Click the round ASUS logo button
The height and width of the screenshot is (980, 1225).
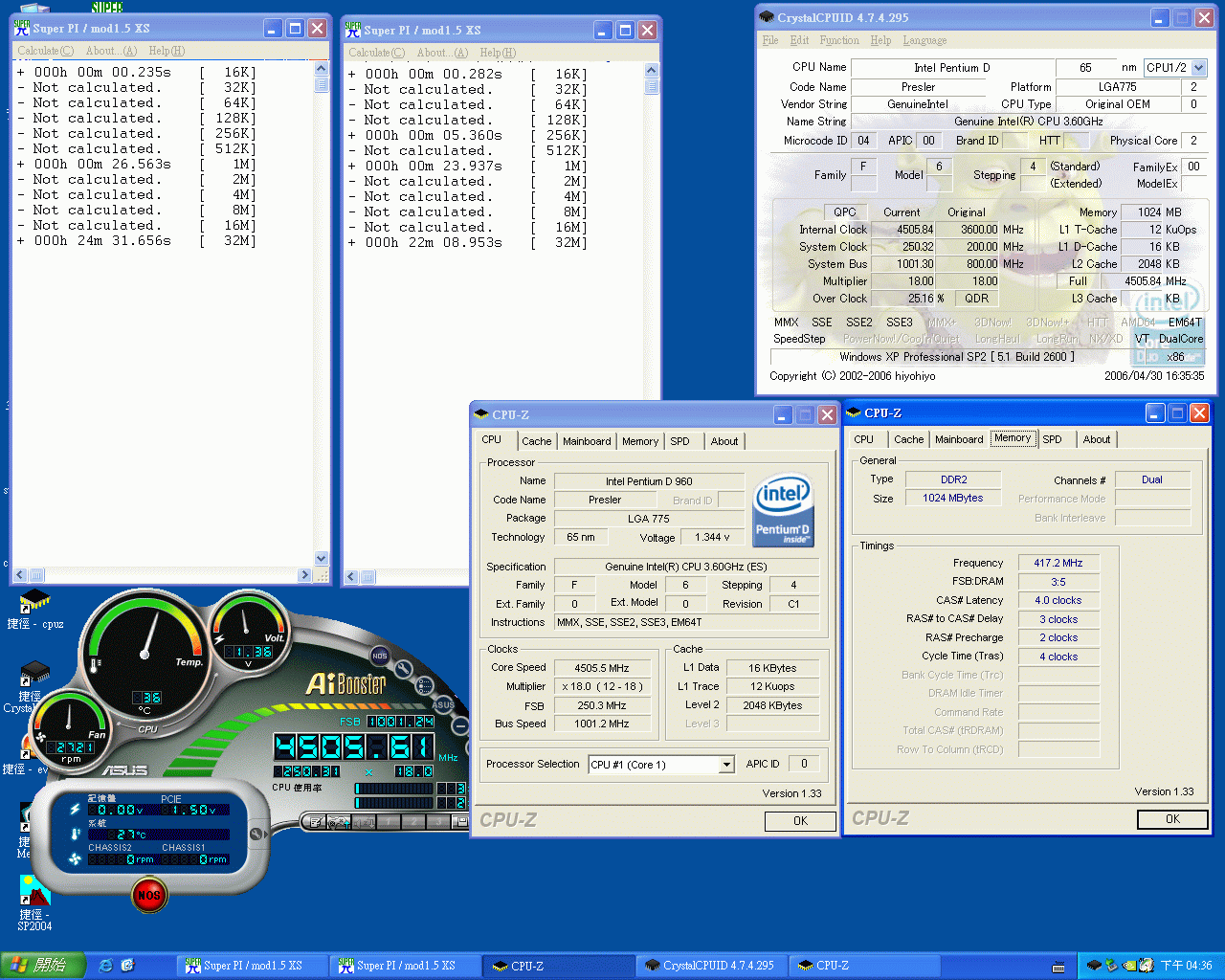pyautogui.click(x=443, y=705)
